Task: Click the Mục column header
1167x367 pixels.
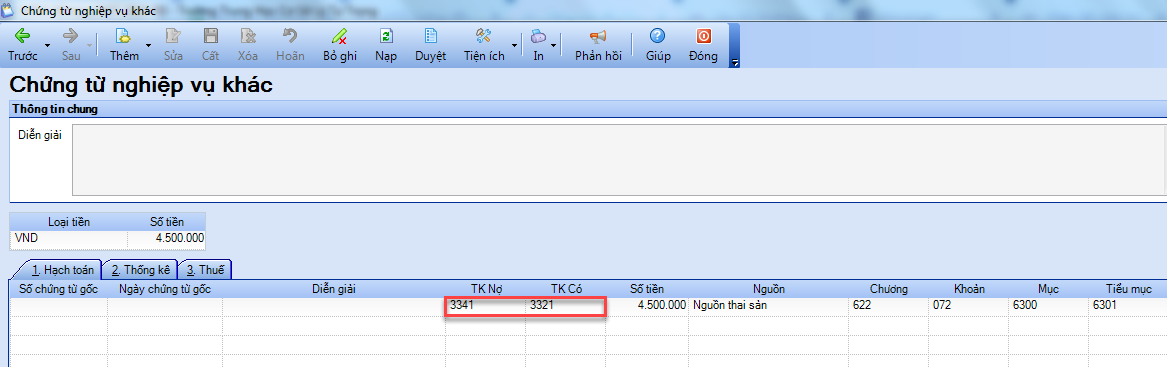Action: click(1049, 288)
